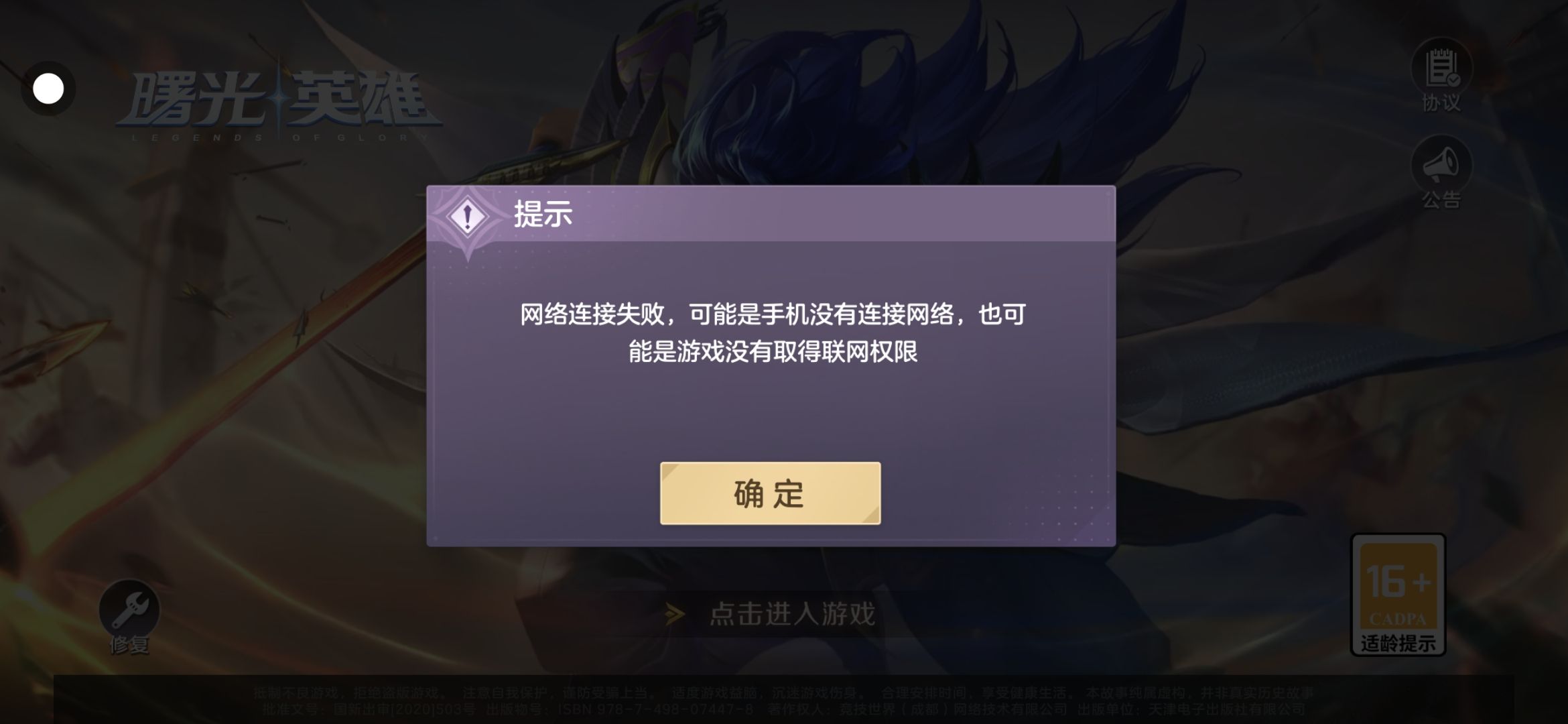Viewport: 1568px width, 724px height.
Task: Open the 协议 agreement clipboard icon
Action: point(1441,68)
